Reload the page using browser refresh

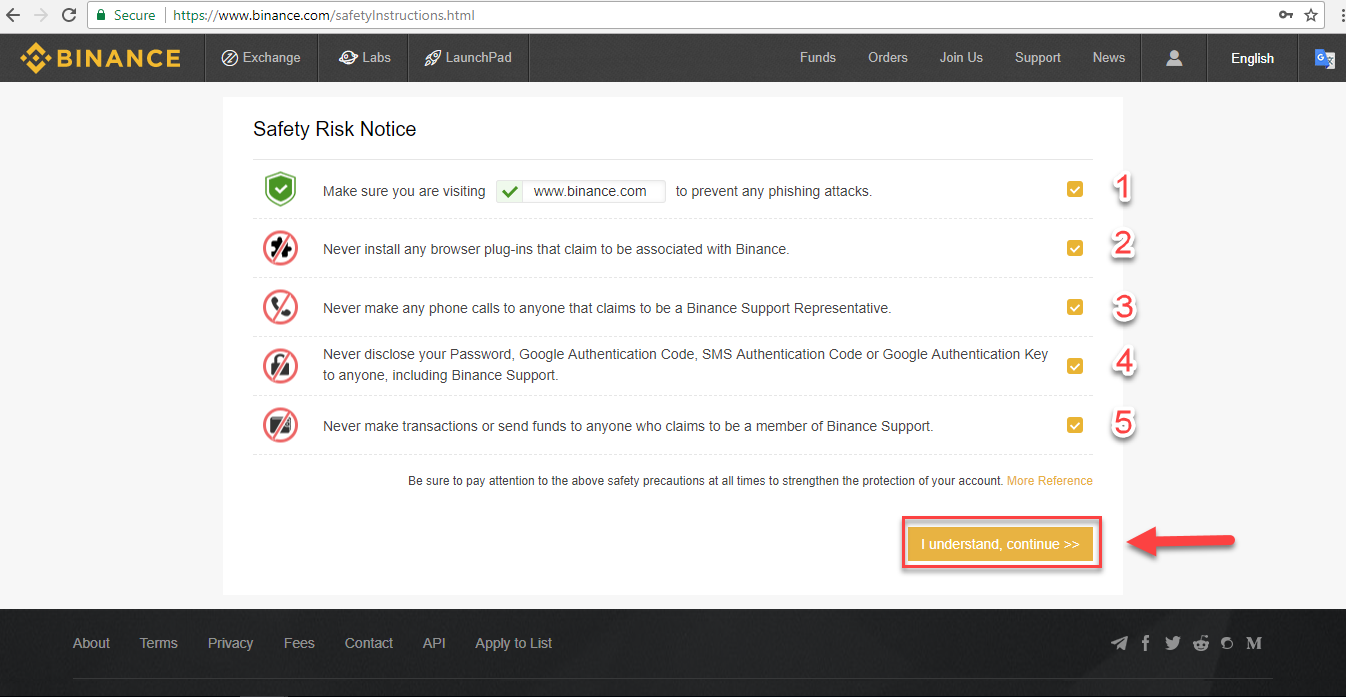tap(69, 15)
